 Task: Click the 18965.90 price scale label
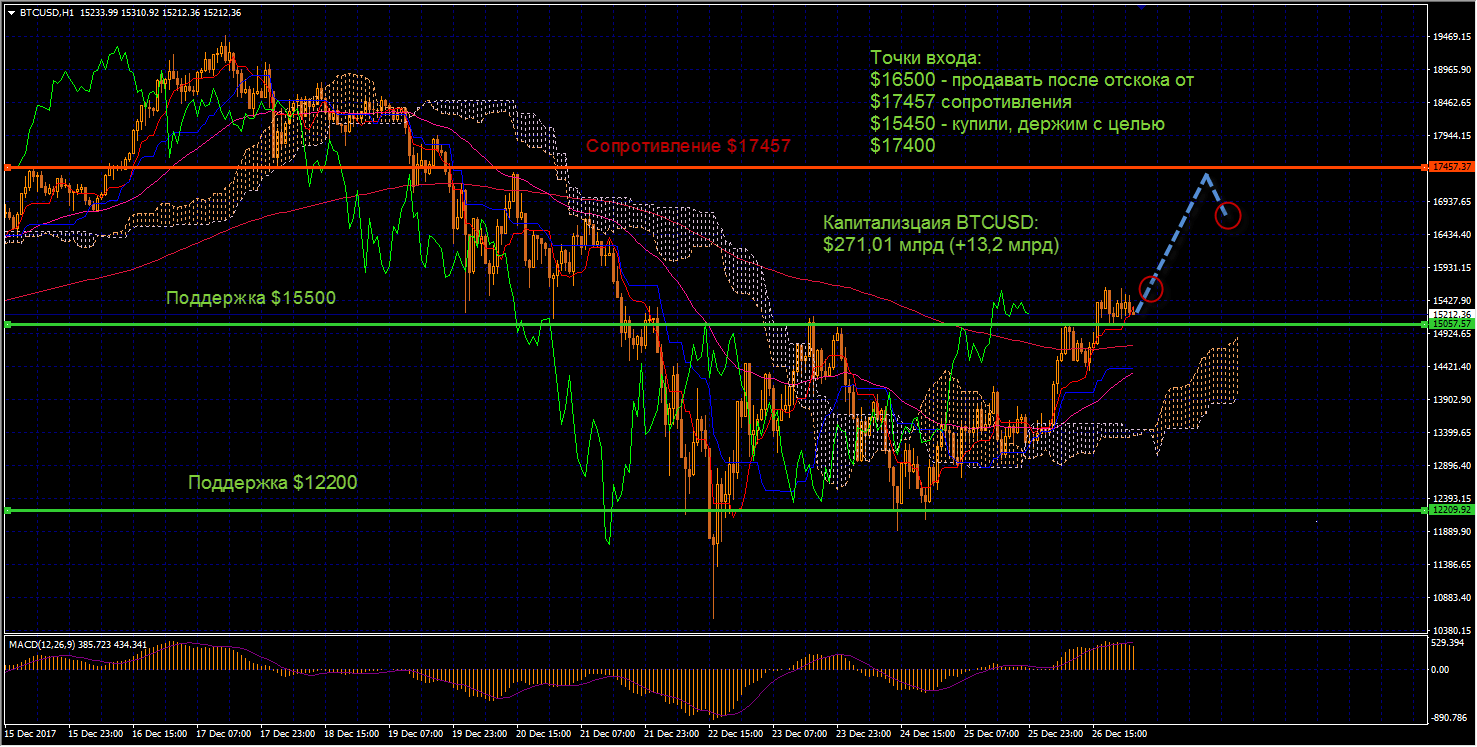pos(1451,69)
